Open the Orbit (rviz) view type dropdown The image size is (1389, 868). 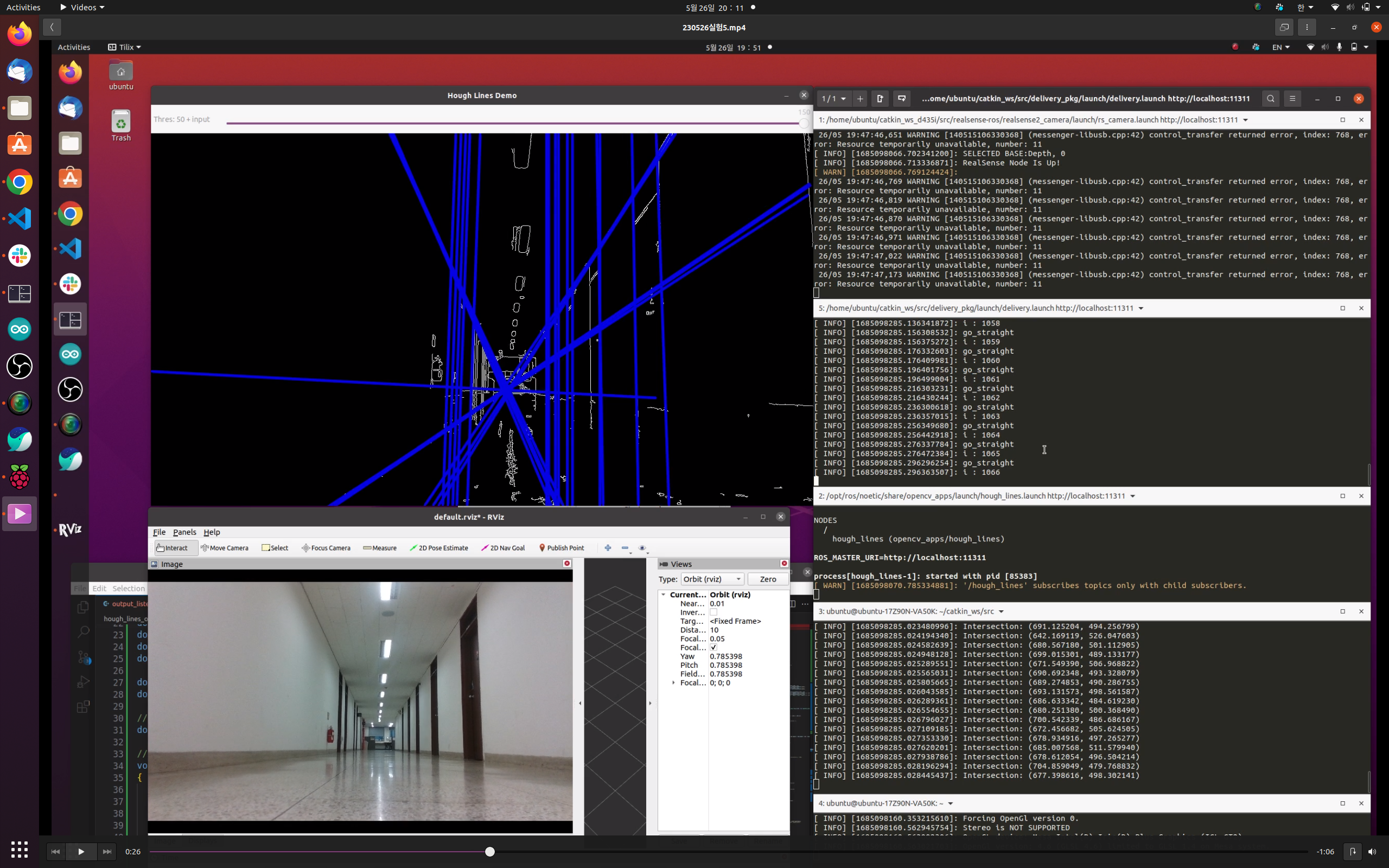click(x=712, y=579)
